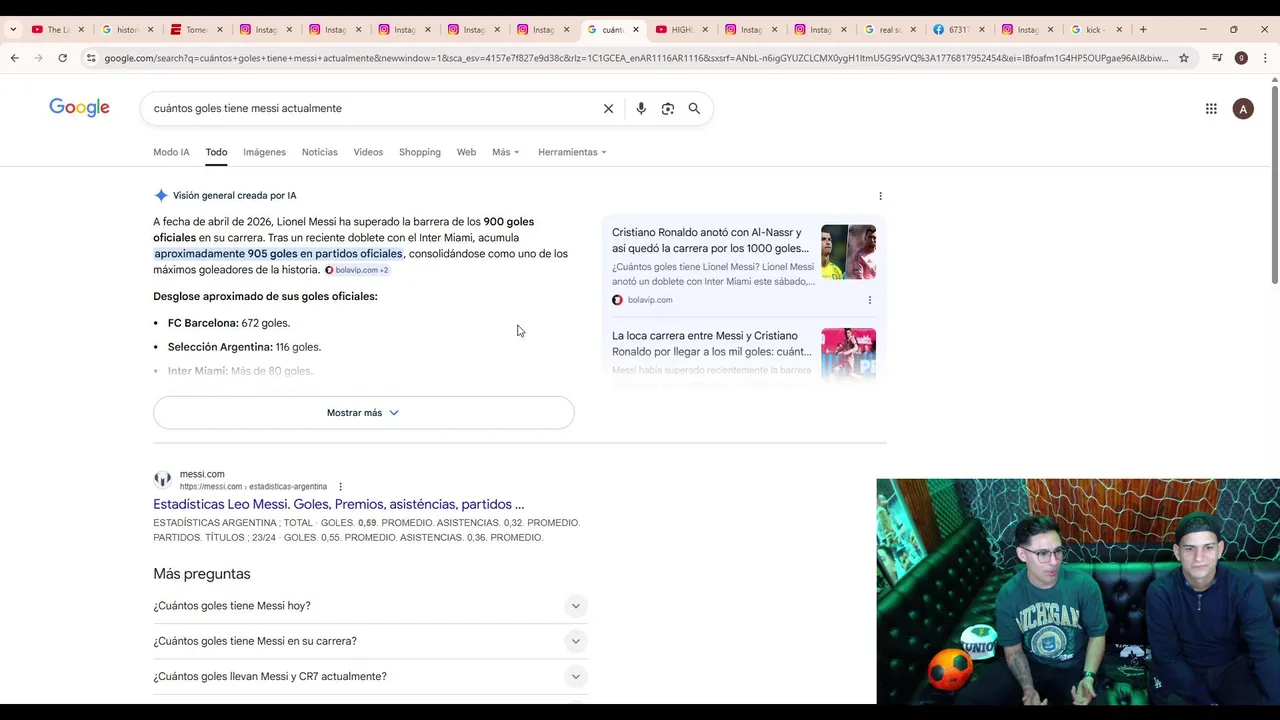Open AI overview three-dot options
Image resolution: width=1280 pixels, height=720 pixels.
click(880, 196)
